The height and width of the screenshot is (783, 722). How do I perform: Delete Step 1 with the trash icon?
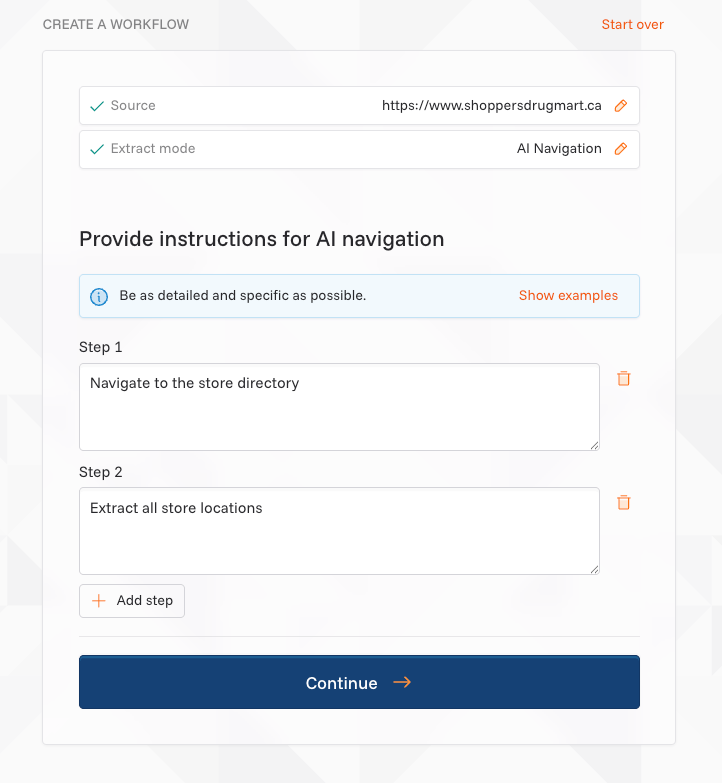[x=623, y=379]
